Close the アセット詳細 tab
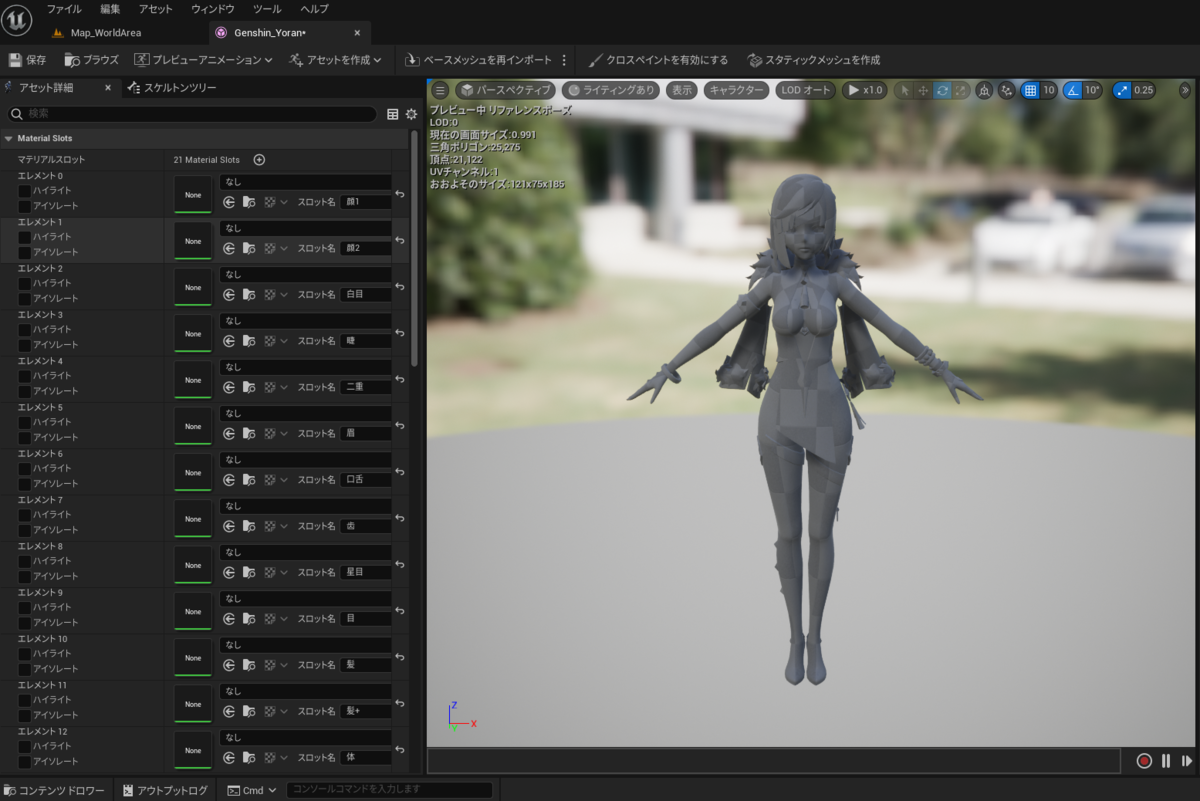 point(108,88)
